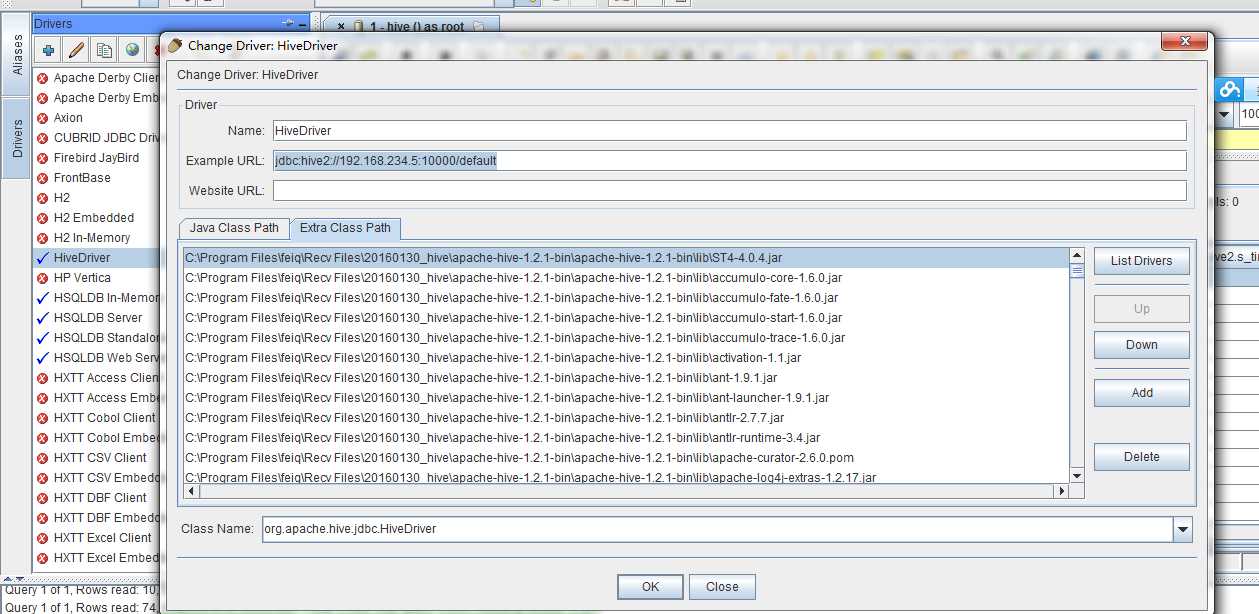Screen dimensions: 1259x614
Task: Close the Change Driver dialog window
Action: 1184,42
